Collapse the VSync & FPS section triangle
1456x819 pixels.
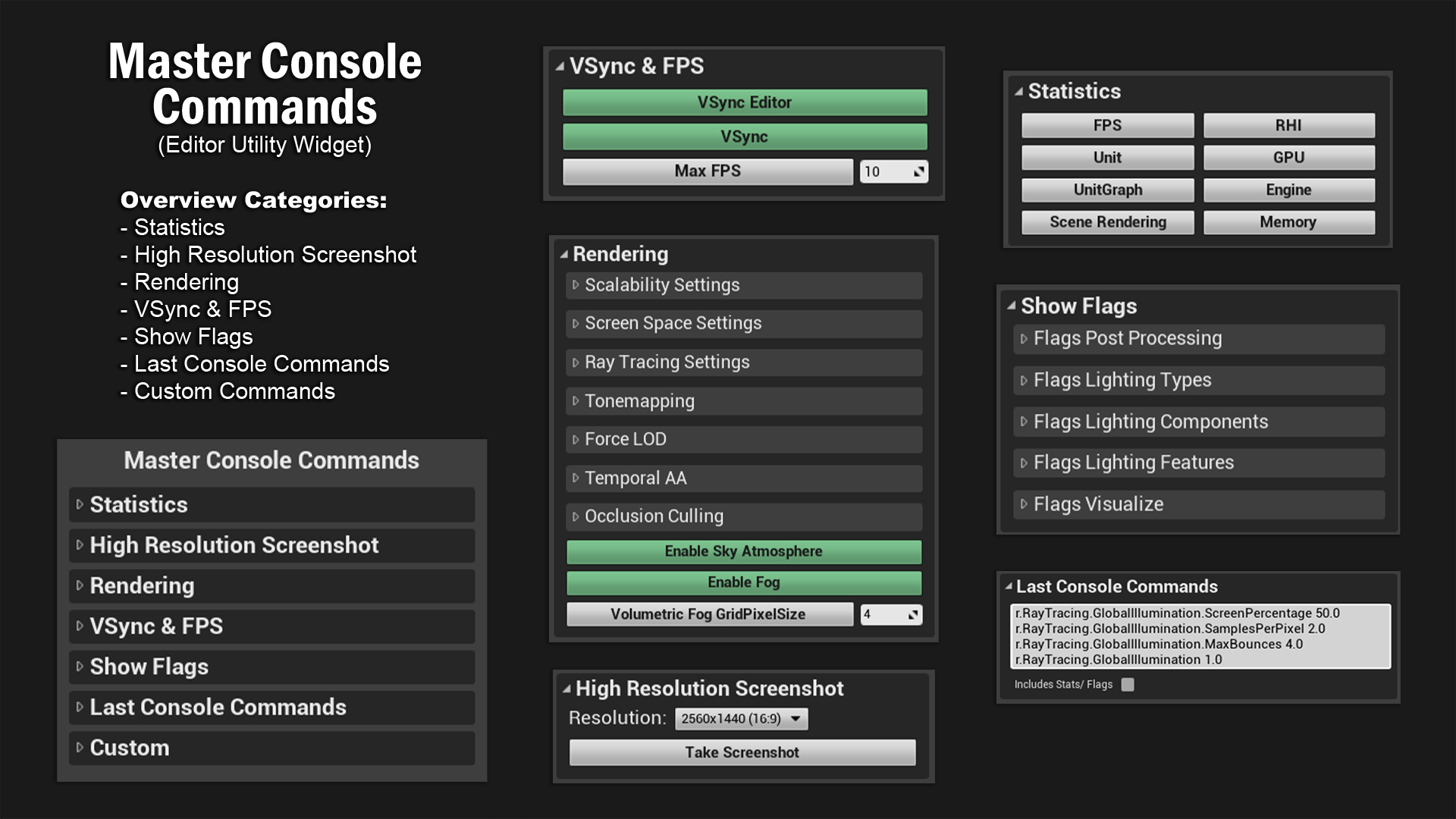[x=560, y=67]
